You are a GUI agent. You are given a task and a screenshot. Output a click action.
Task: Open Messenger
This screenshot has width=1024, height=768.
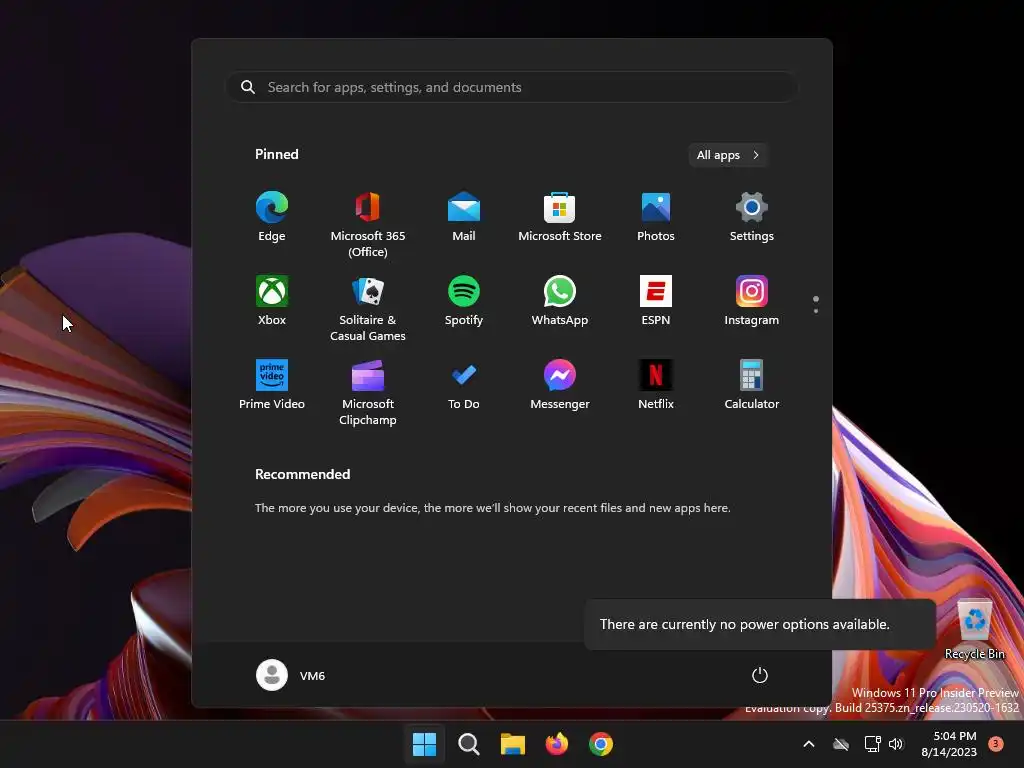(x=560, y=385)
